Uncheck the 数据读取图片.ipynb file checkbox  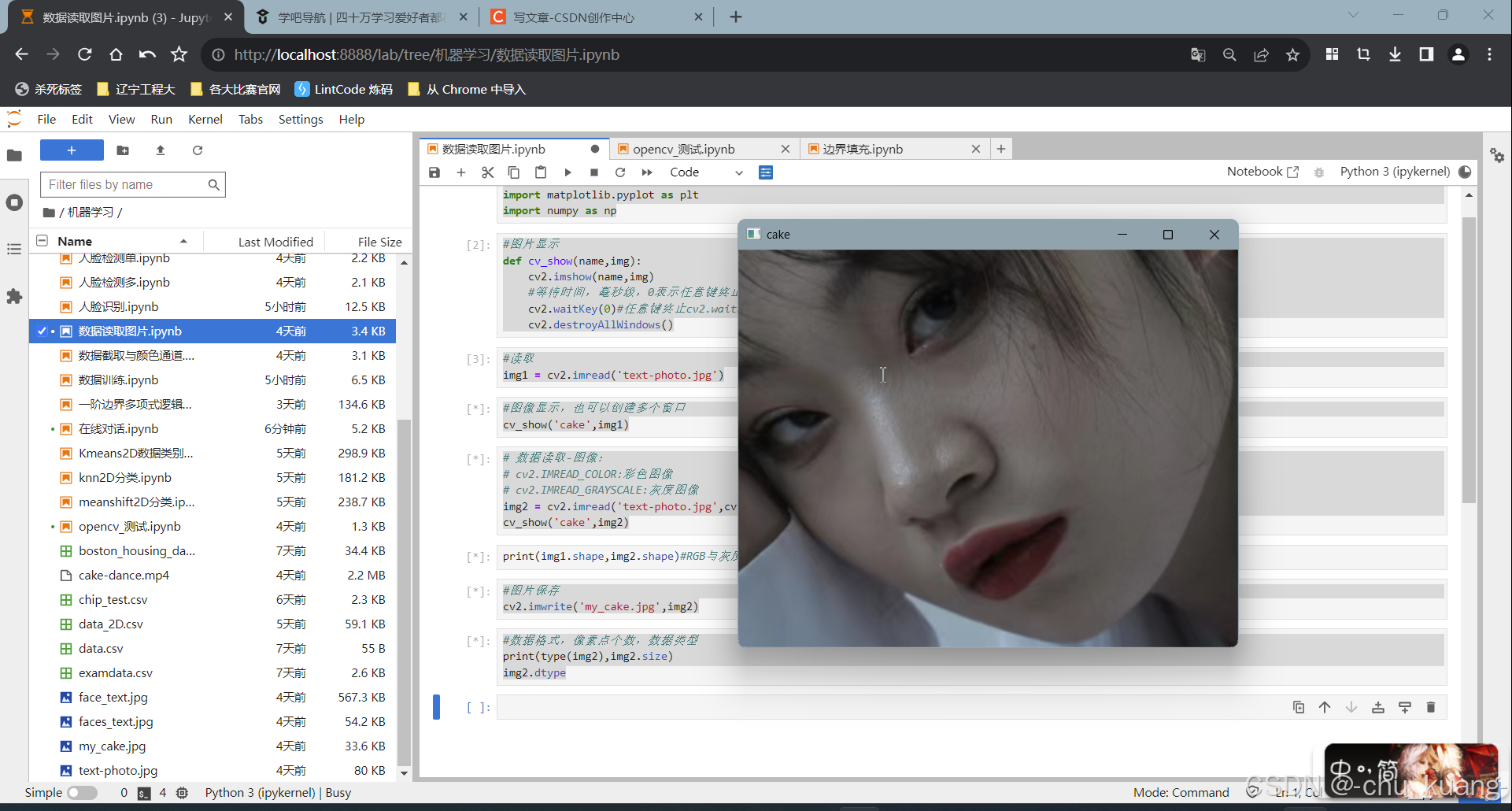coord(43,331)
